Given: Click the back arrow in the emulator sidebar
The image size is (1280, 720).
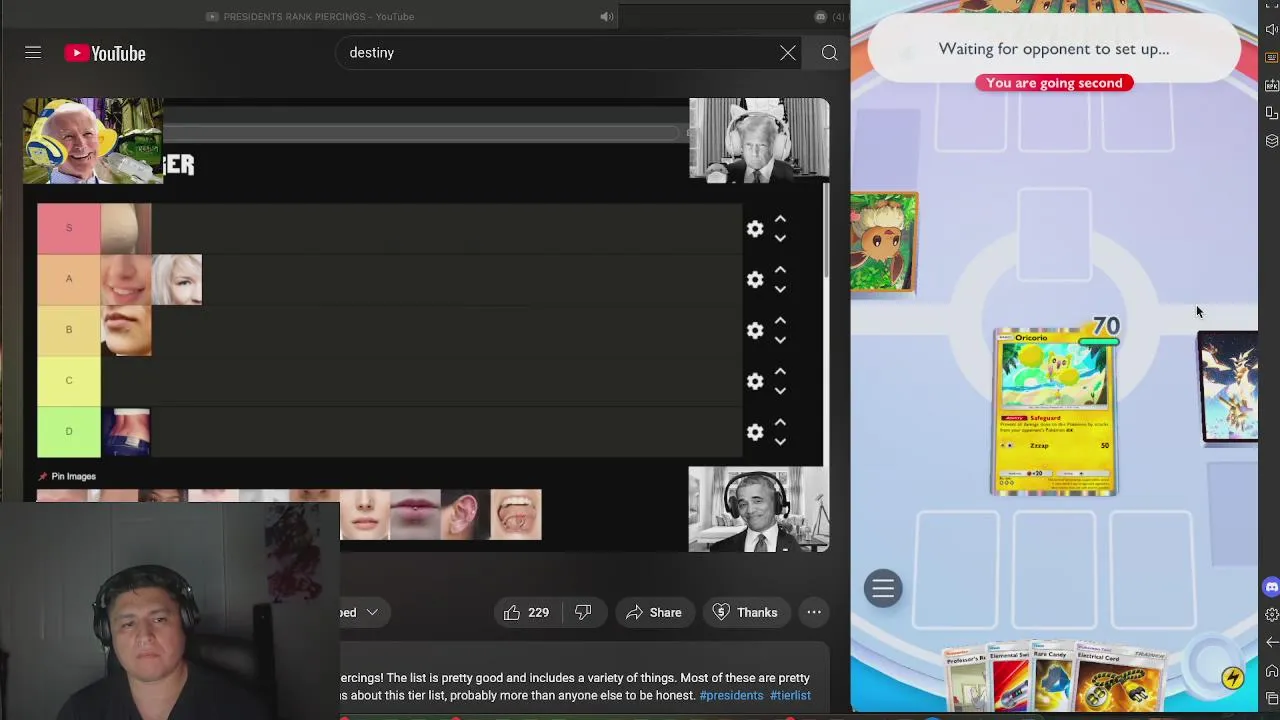Looking at the screenshot, I should point(1271,643).
